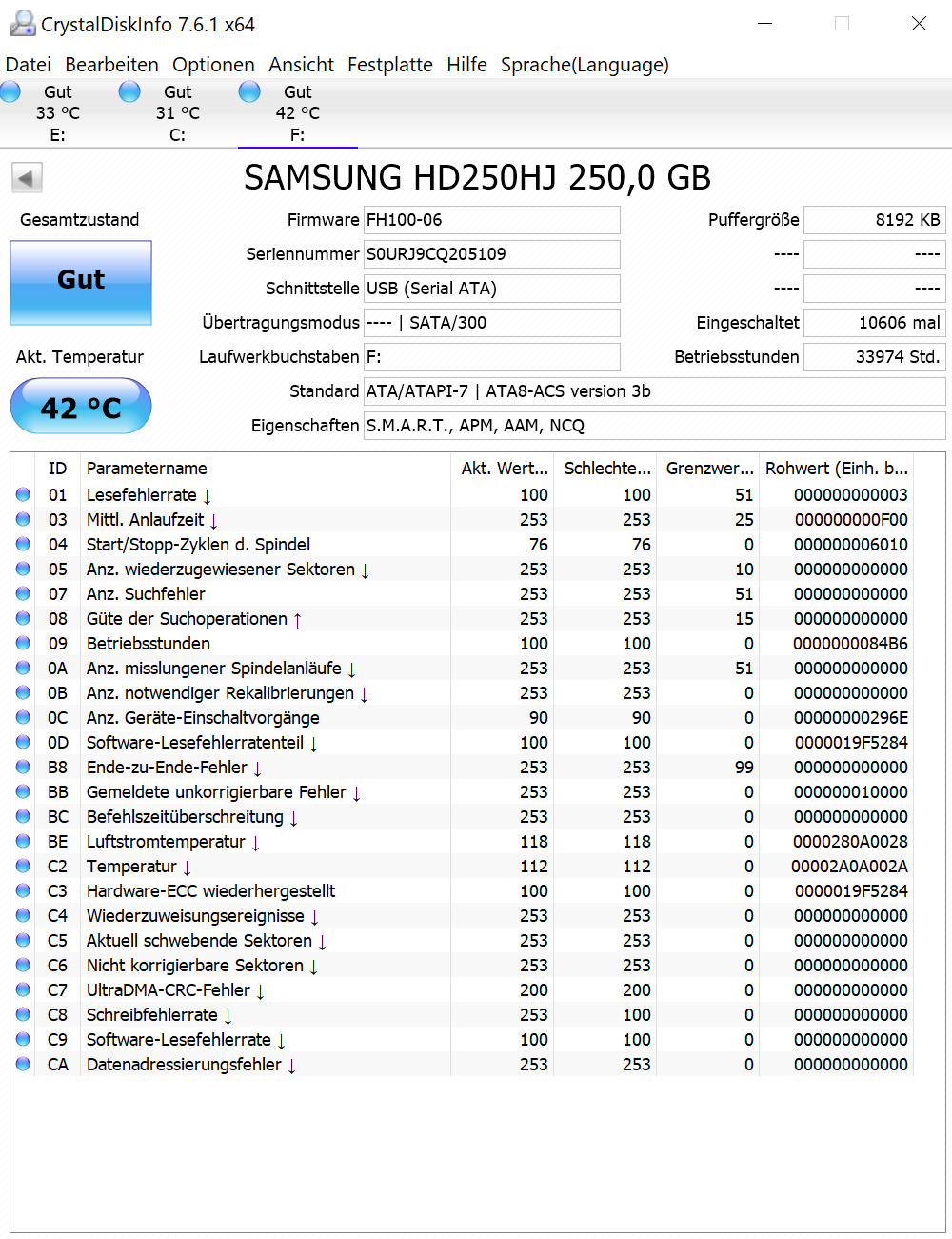Screen dimensions: 952x1239
Task: Click status dot of wiederzugewiesener Sektoren row
Action: [x=23, y=569]
